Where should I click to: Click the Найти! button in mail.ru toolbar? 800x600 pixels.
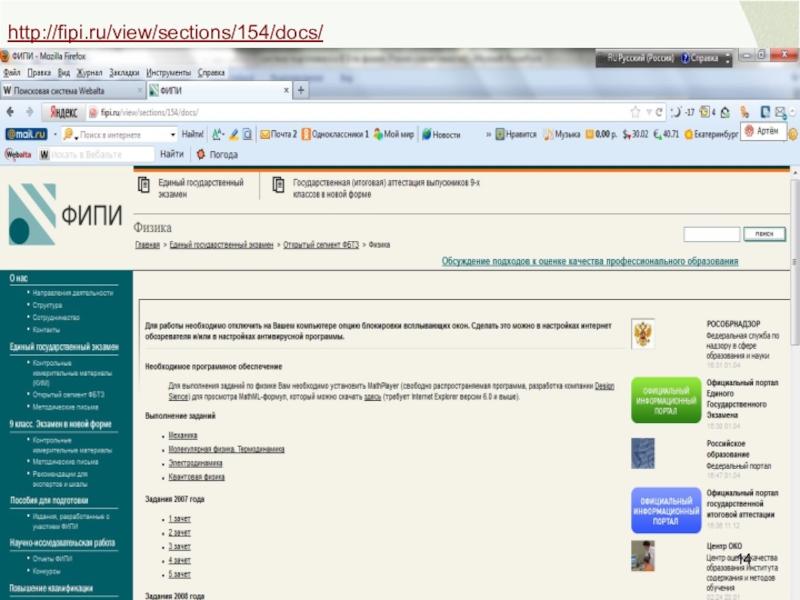pyautogui.click(x=192, y=134)
